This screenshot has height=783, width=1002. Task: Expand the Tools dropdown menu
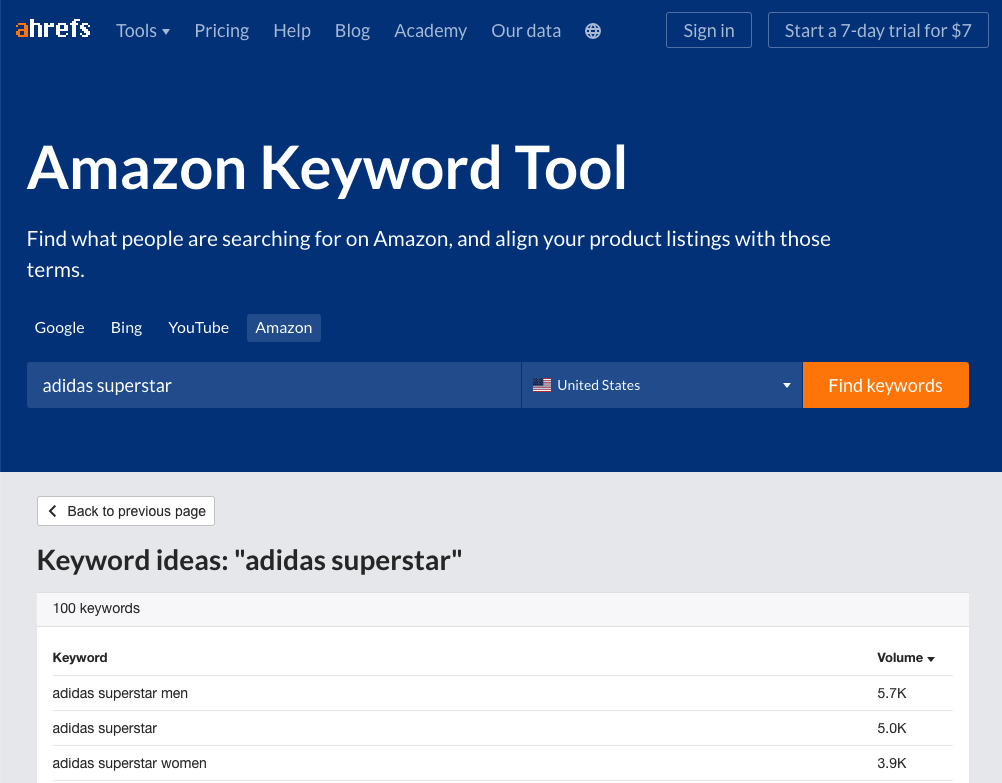click(143, 31)
